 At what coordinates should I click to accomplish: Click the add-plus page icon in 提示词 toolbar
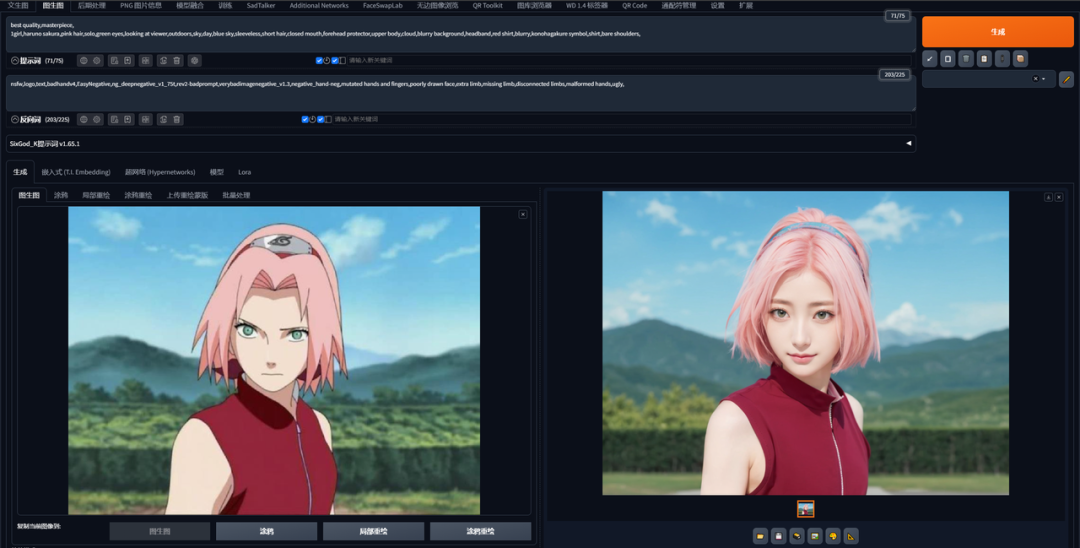tap(128, 61)
